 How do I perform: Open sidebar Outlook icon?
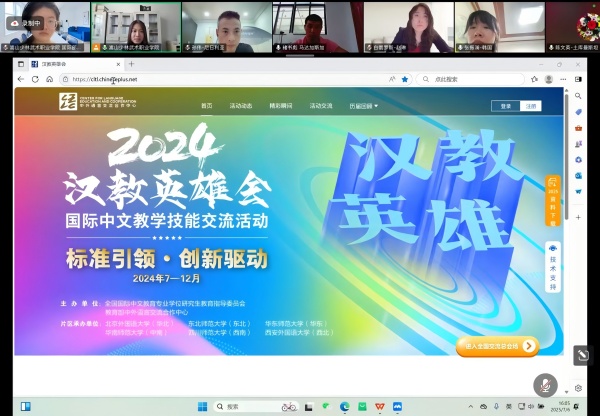[x=578, y=175]
